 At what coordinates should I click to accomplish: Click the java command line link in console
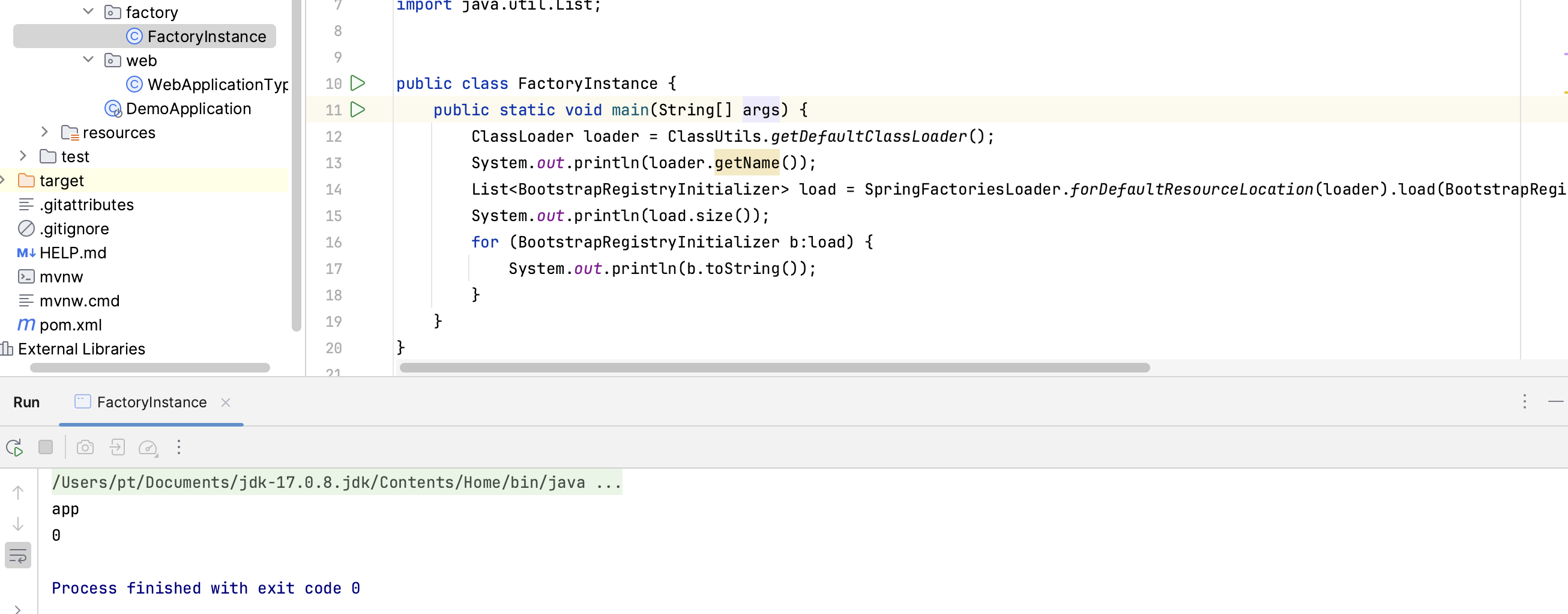pos(337,482)
